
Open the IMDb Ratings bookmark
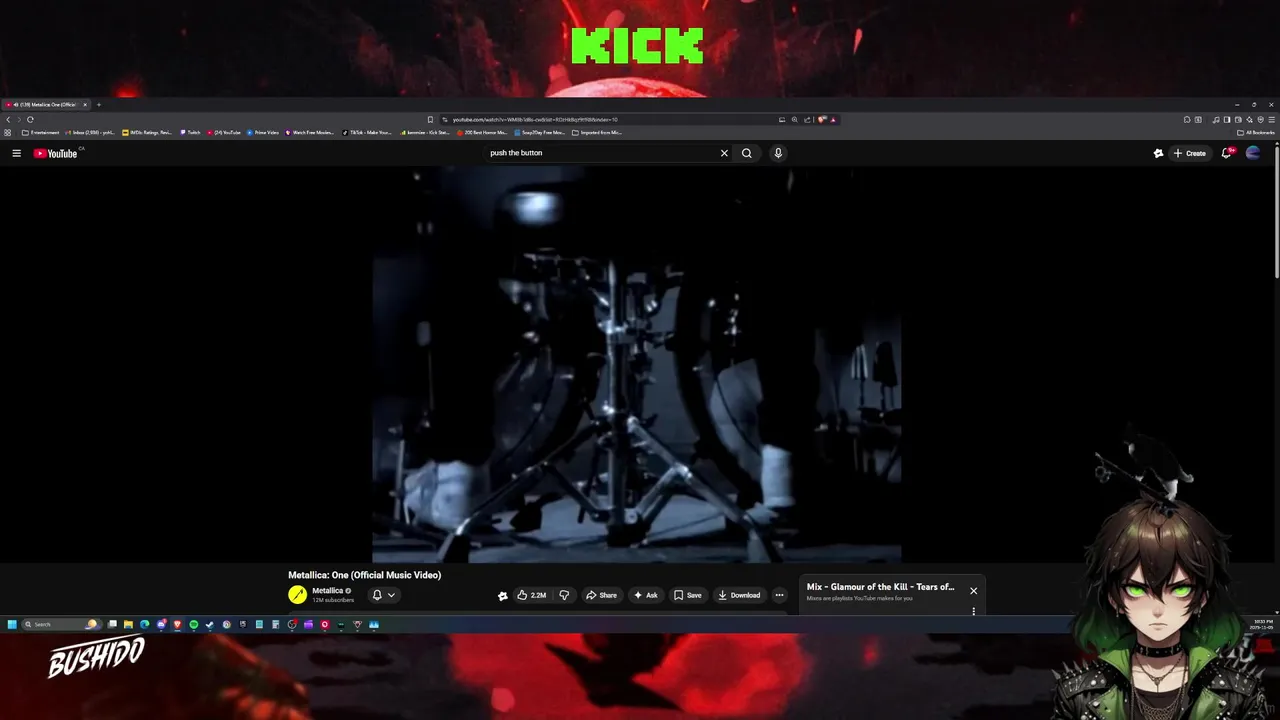147,132
